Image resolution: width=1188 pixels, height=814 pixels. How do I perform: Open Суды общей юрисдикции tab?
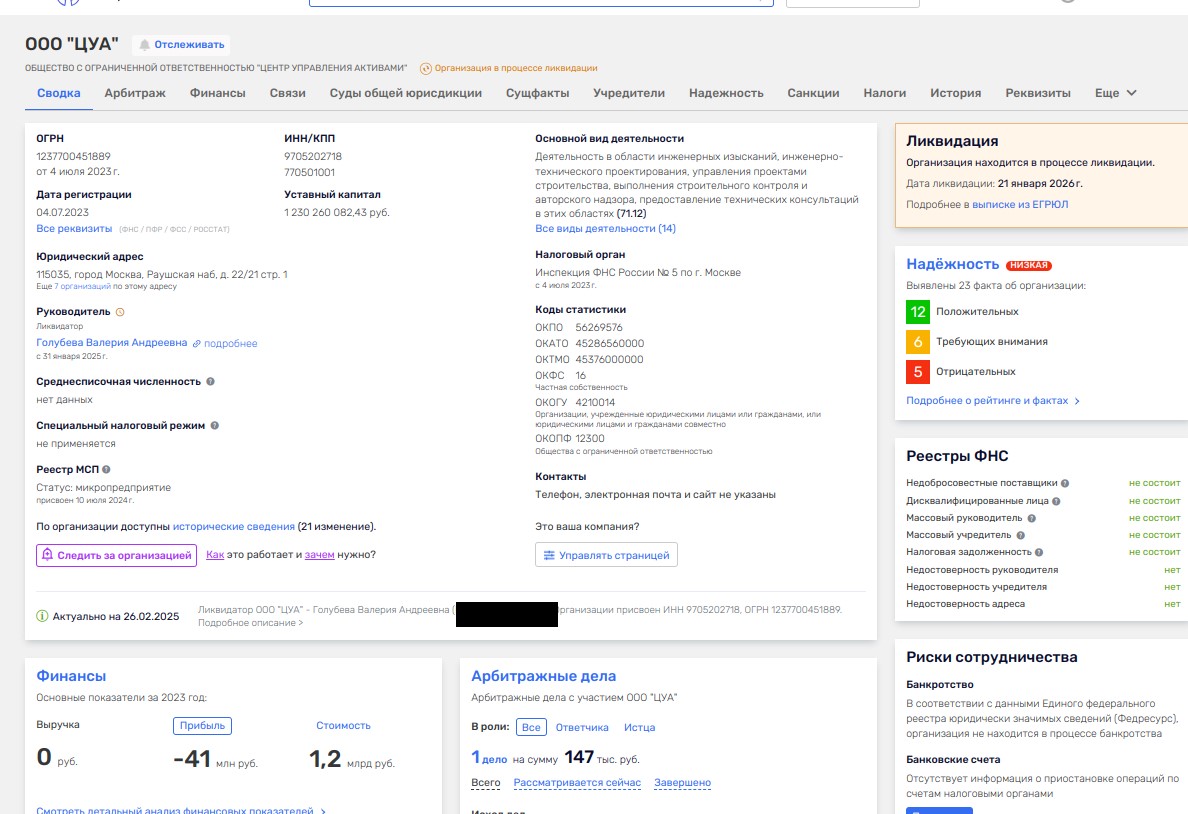[405, 93]
